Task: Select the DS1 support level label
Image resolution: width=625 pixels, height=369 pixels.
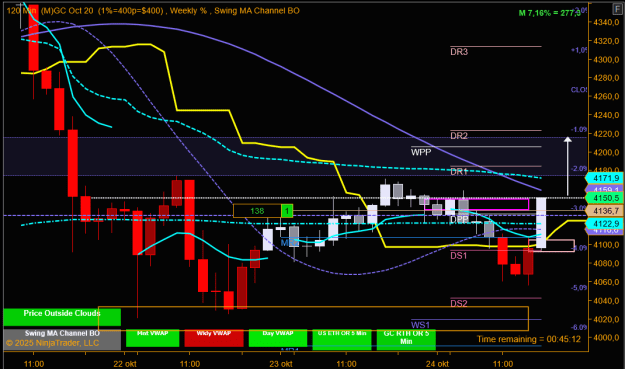Action: (459, 256)
